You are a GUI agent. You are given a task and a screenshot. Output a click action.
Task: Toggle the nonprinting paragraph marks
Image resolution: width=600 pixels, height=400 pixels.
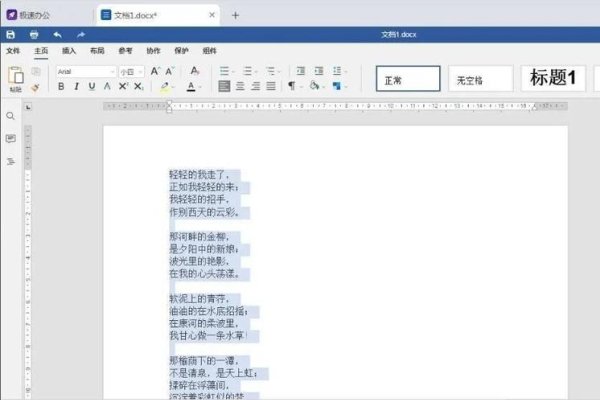coord(292,86)
